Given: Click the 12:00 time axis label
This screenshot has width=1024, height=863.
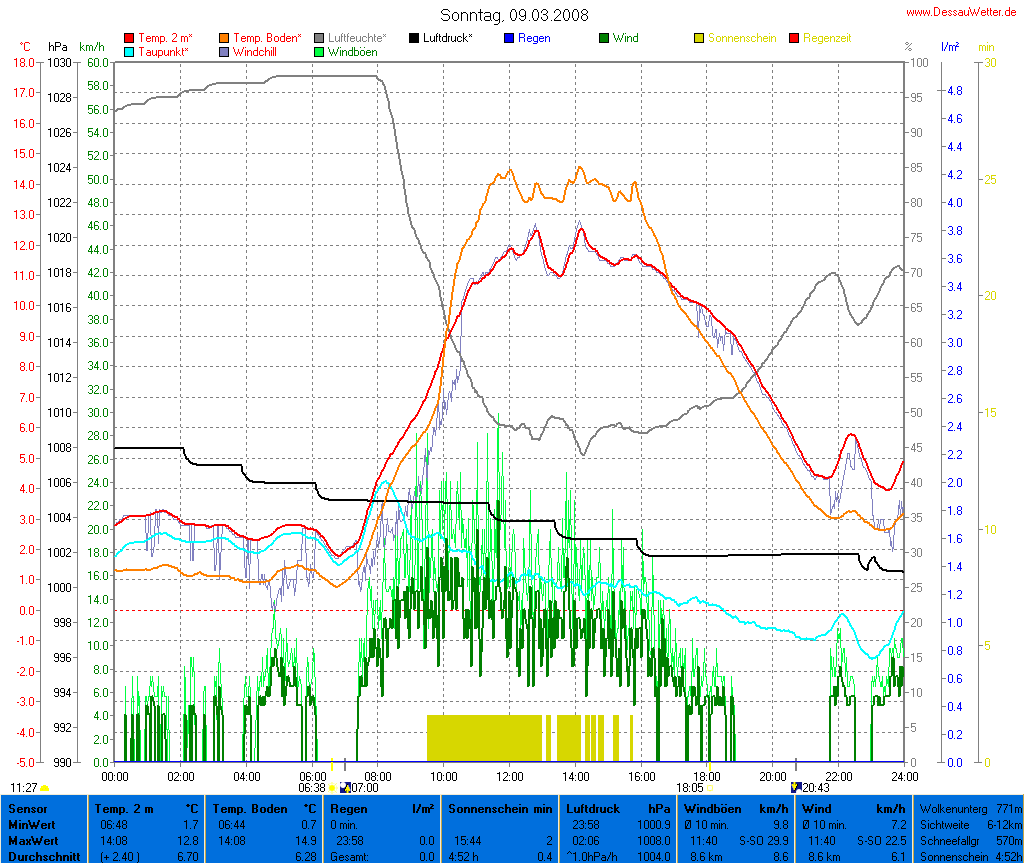Looking at the screenshot, I should point(509,776).
